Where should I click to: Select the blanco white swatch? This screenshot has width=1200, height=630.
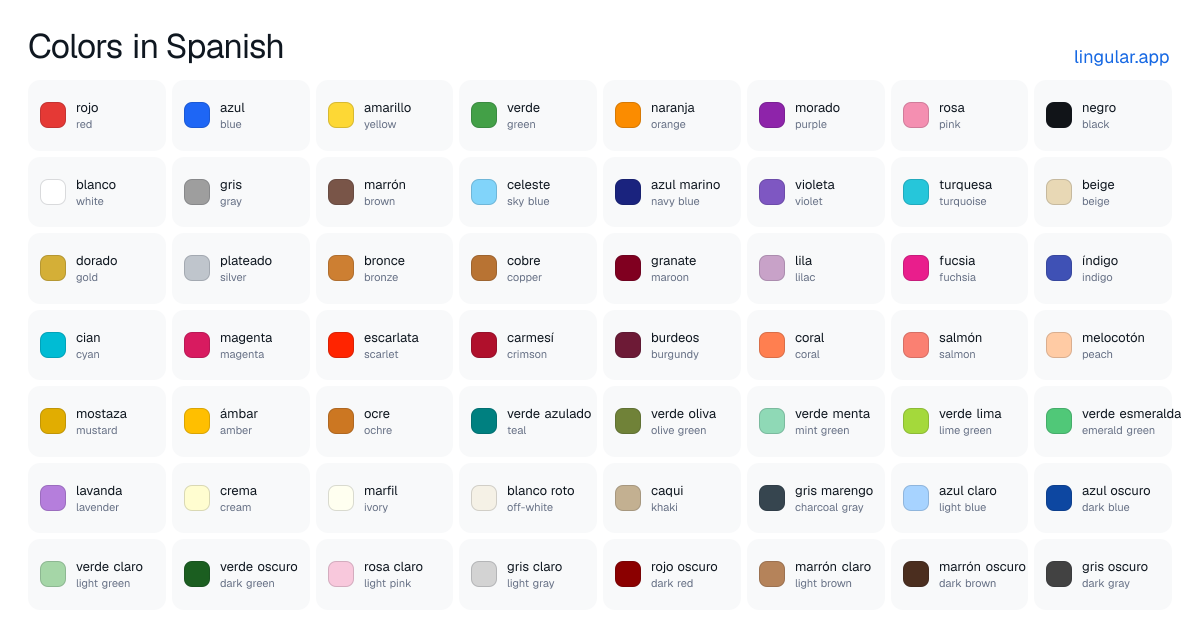tap(53, 192)
